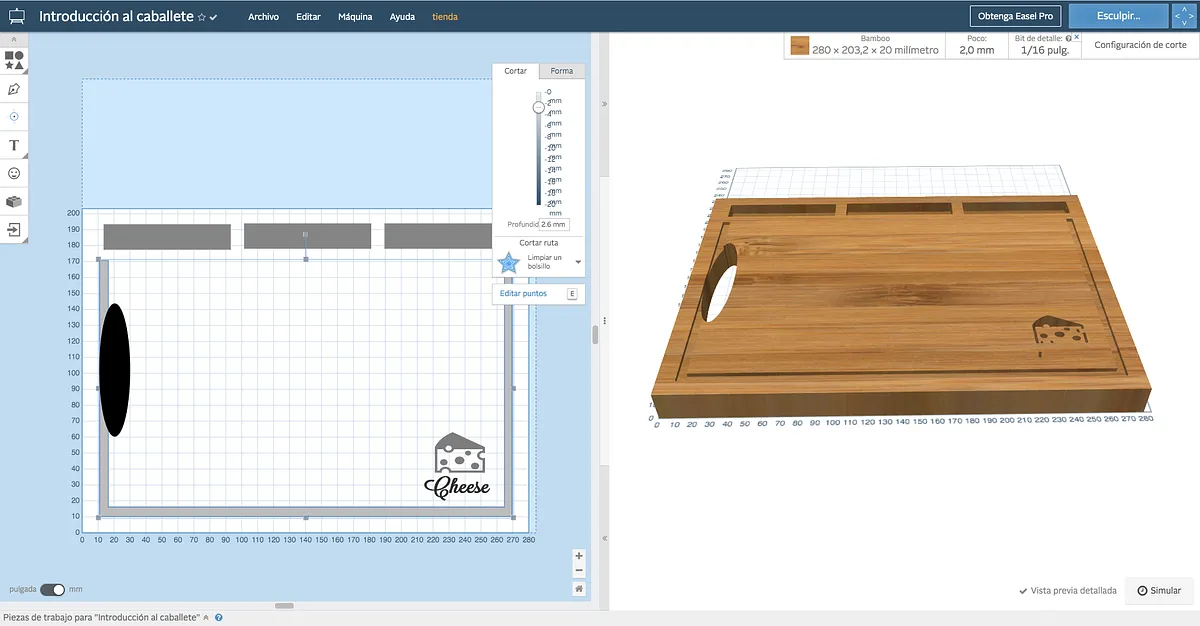Click the Simular button
This screenshot has width=1200, height=626.
click(1159, 591)
